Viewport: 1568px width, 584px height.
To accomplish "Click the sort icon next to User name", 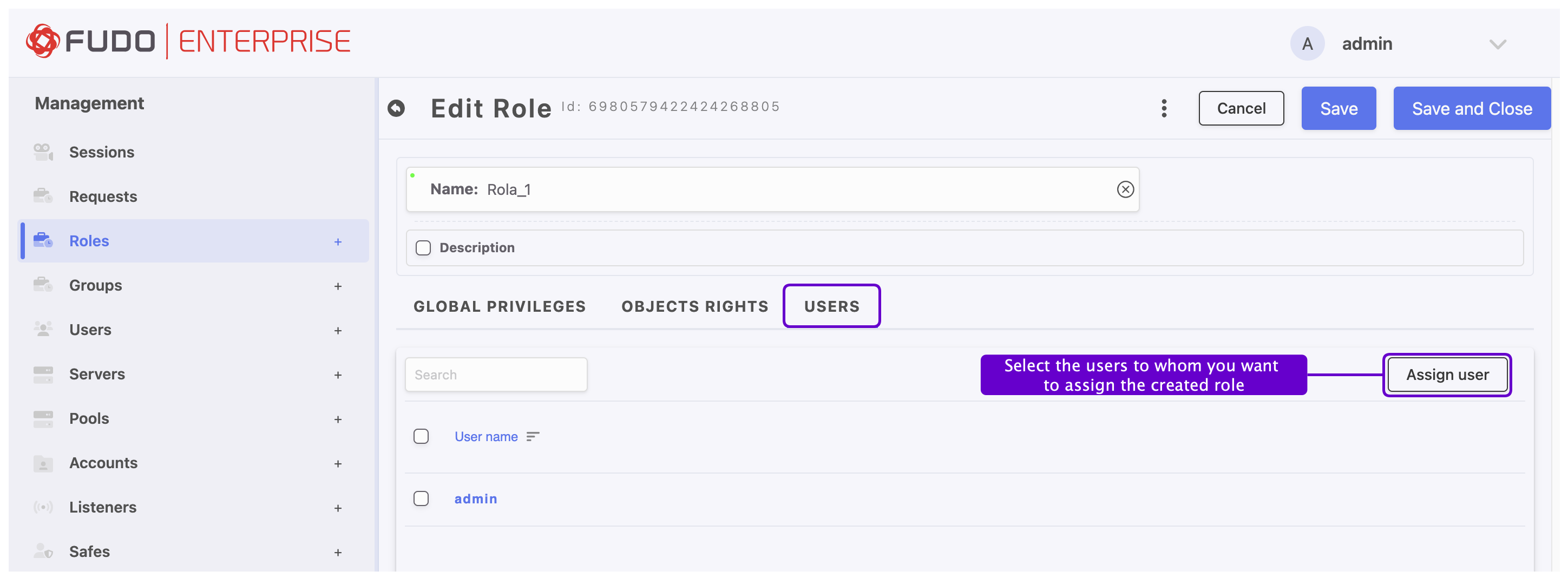I will click(533, 437).
